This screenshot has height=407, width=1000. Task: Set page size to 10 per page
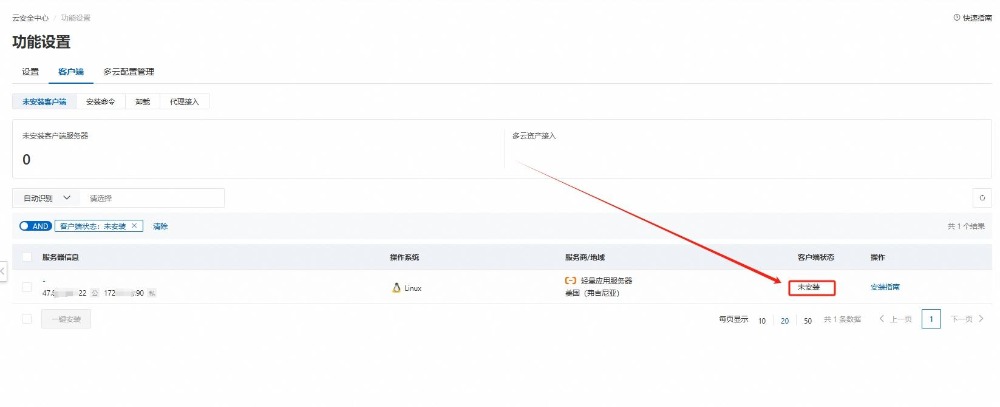762,320
